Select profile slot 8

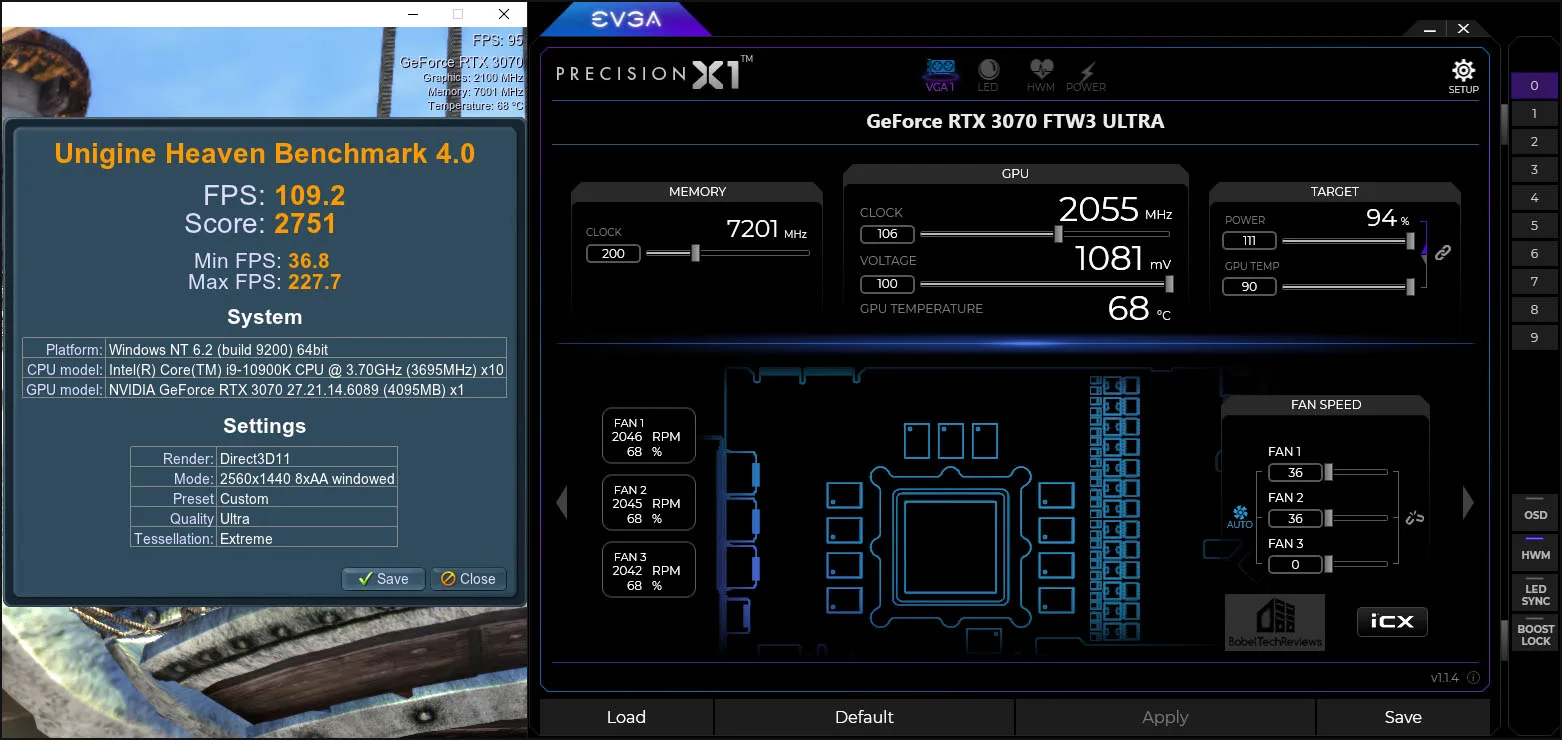[x=1534, y=310]
